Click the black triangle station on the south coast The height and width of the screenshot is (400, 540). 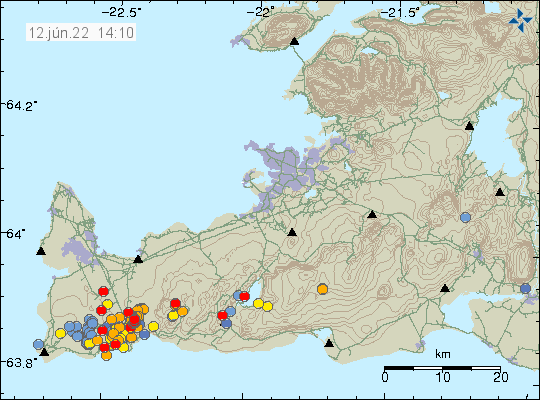(x=329, y=343)
